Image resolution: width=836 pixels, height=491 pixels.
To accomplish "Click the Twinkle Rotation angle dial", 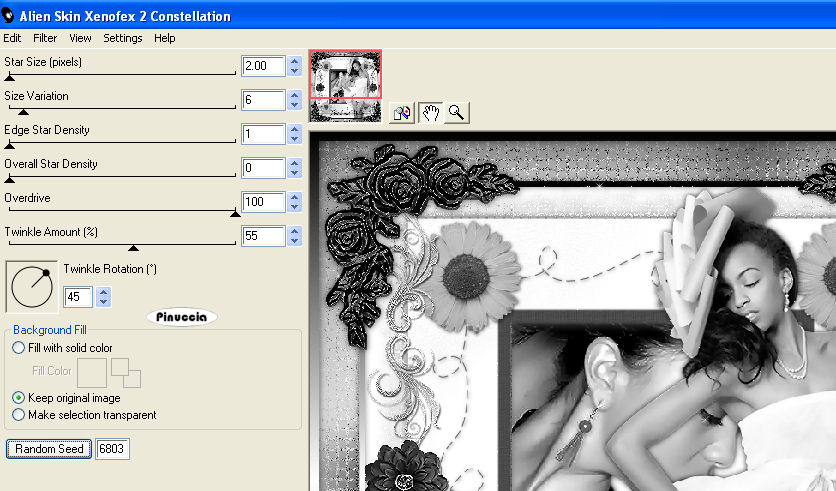I will click(x=31, y=287).
